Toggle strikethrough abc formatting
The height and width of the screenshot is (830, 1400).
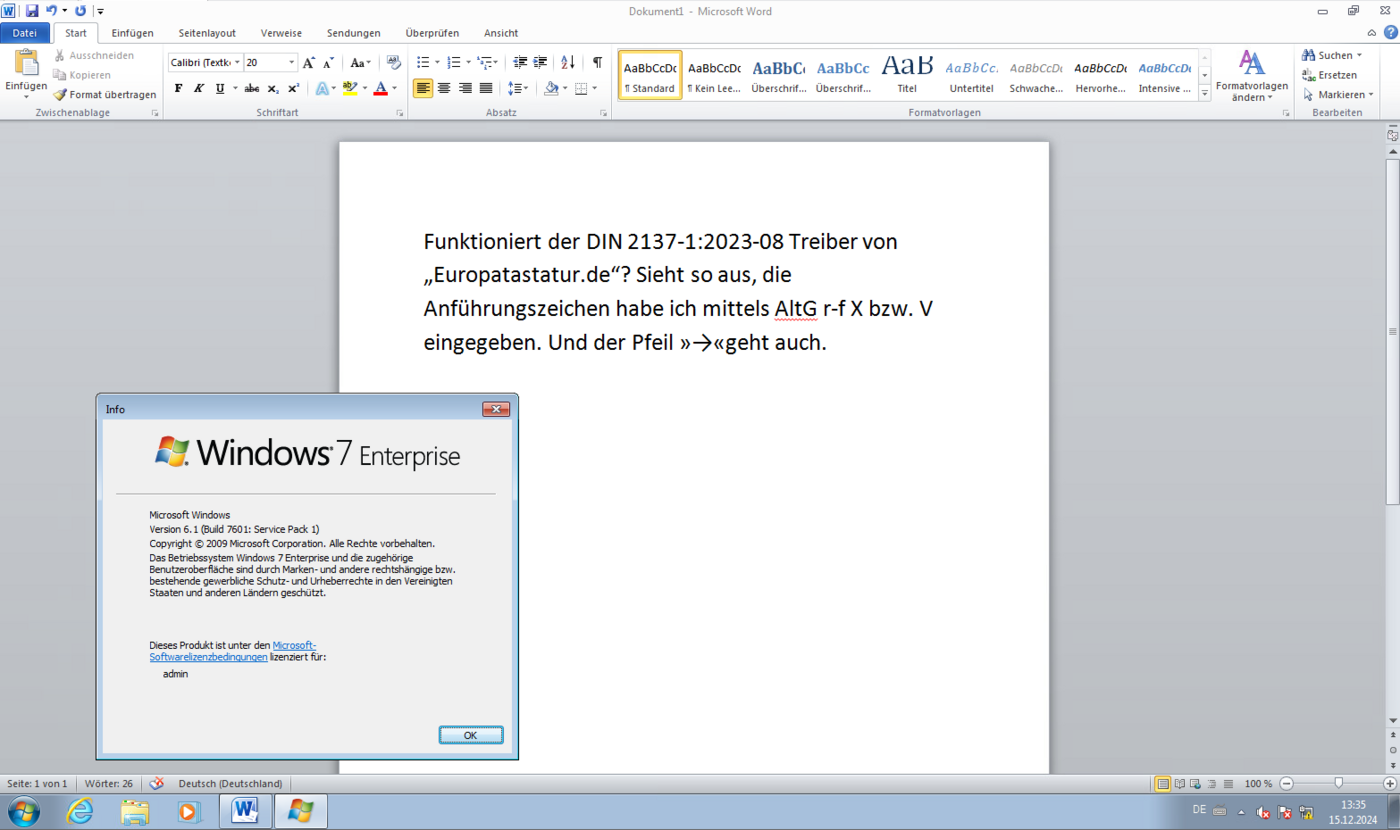tap(252, 88)
